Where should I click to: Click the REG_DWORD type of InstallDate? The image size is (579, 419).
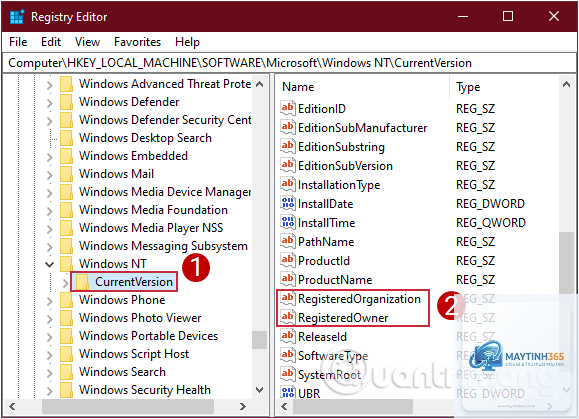click(490, 204)
